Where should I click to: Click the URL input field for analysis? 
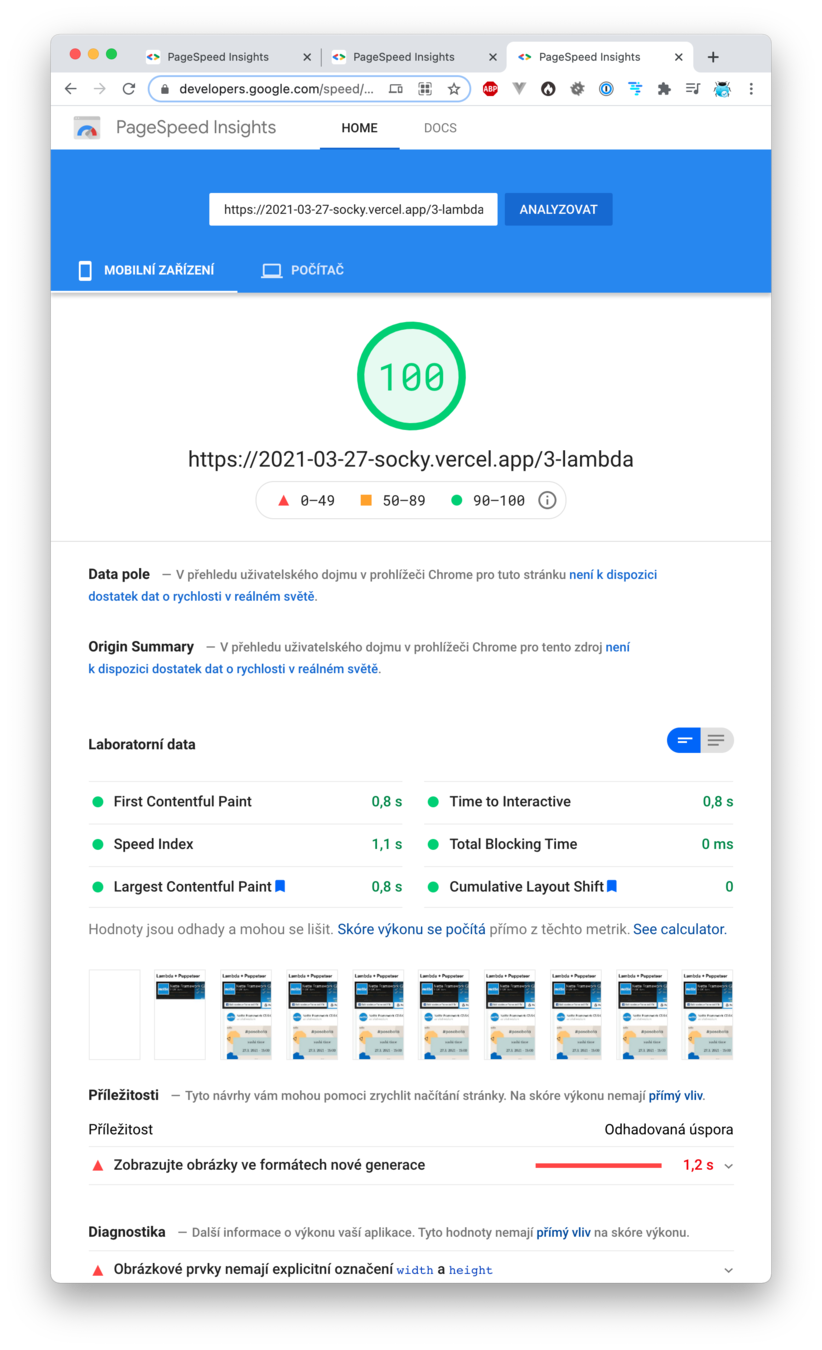point(353,209)
